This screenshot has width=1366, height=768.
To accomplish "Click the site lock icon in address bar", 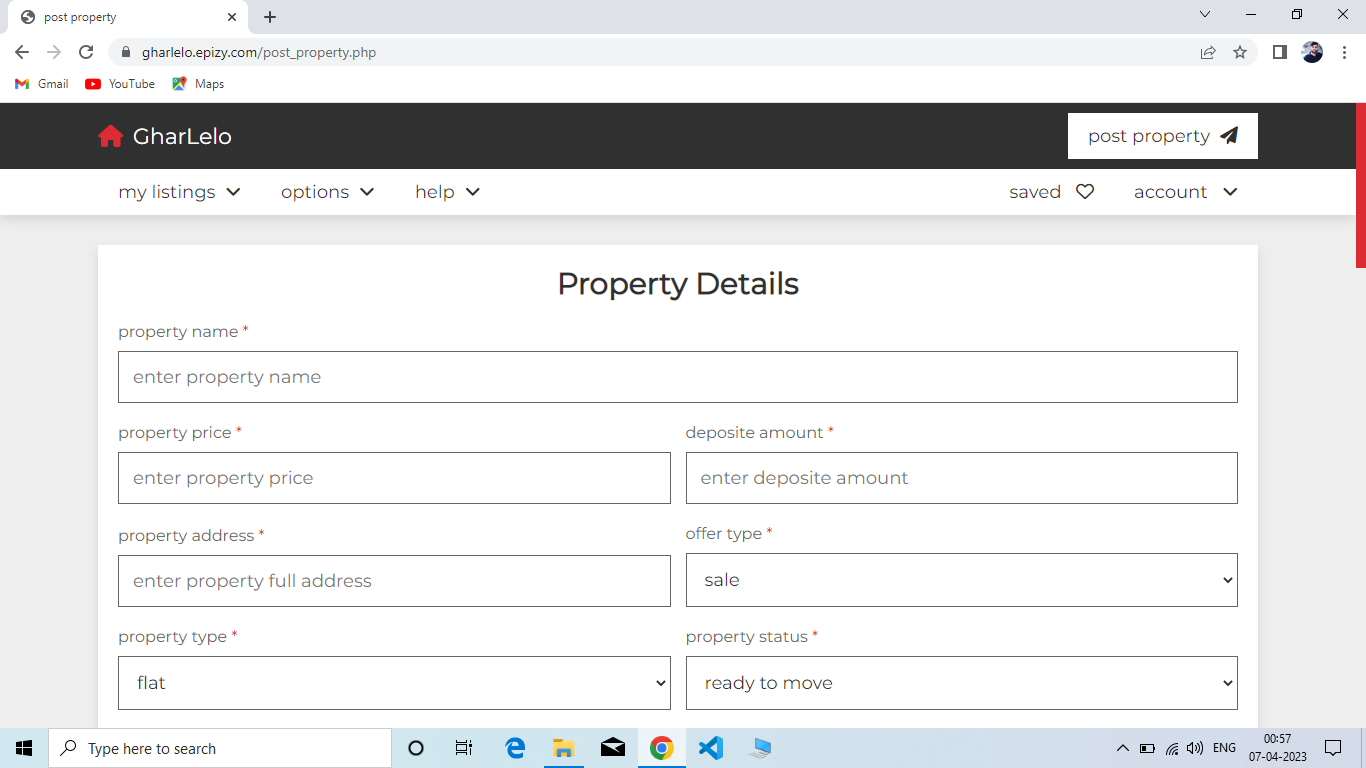I will [x=126, y=52].
